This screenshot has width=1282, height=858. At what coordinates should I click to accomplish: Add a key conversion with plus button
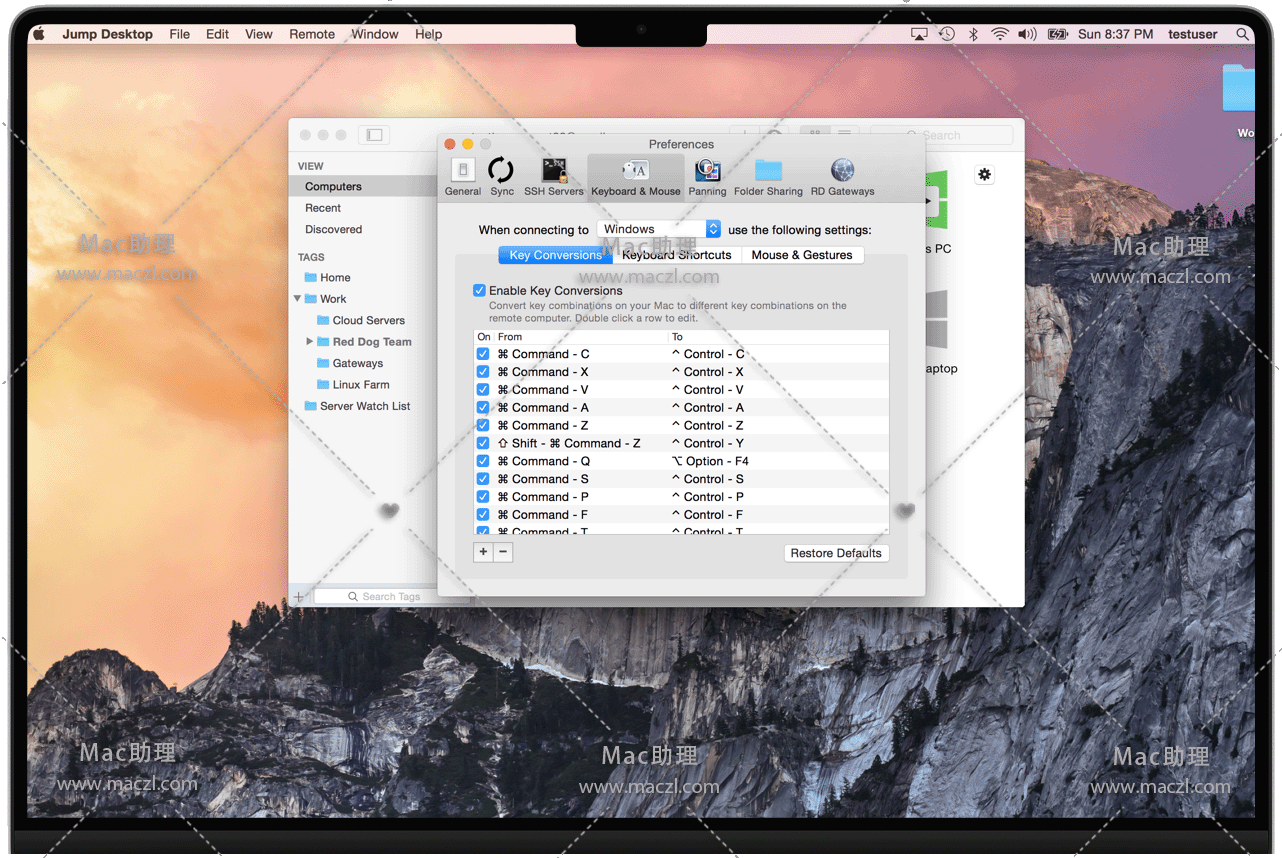click(x=483, y=552)
